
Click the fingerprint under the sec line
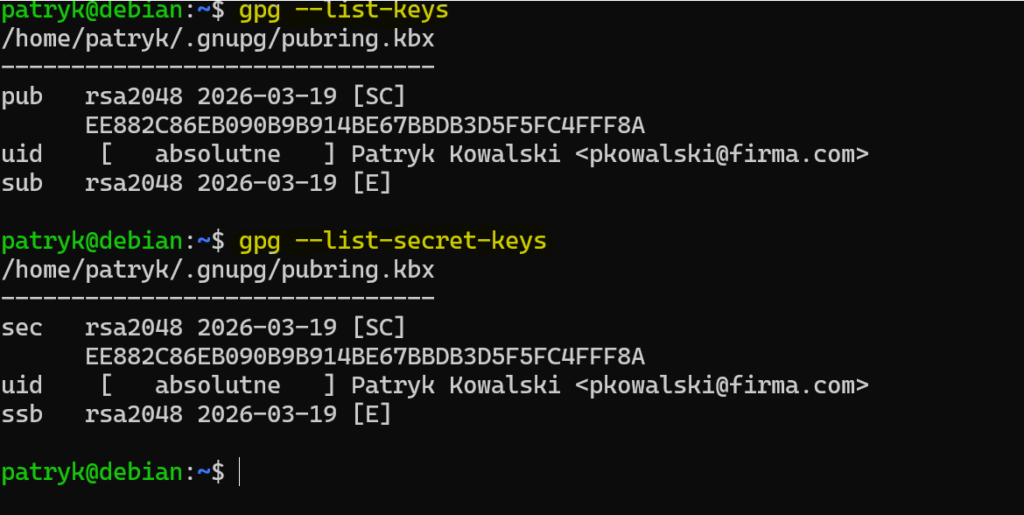365,357
